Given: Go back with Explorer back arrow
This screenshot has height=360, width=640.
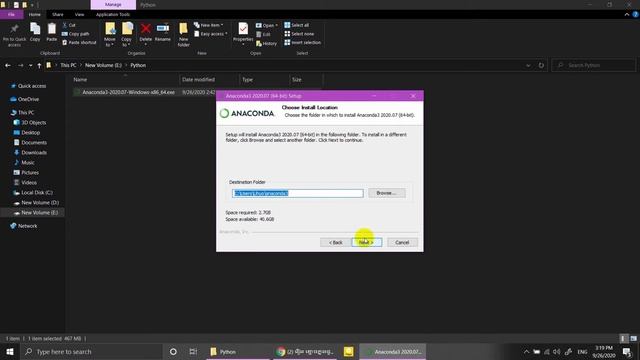Looking at the screenshot, I should [x=8, y=65].
